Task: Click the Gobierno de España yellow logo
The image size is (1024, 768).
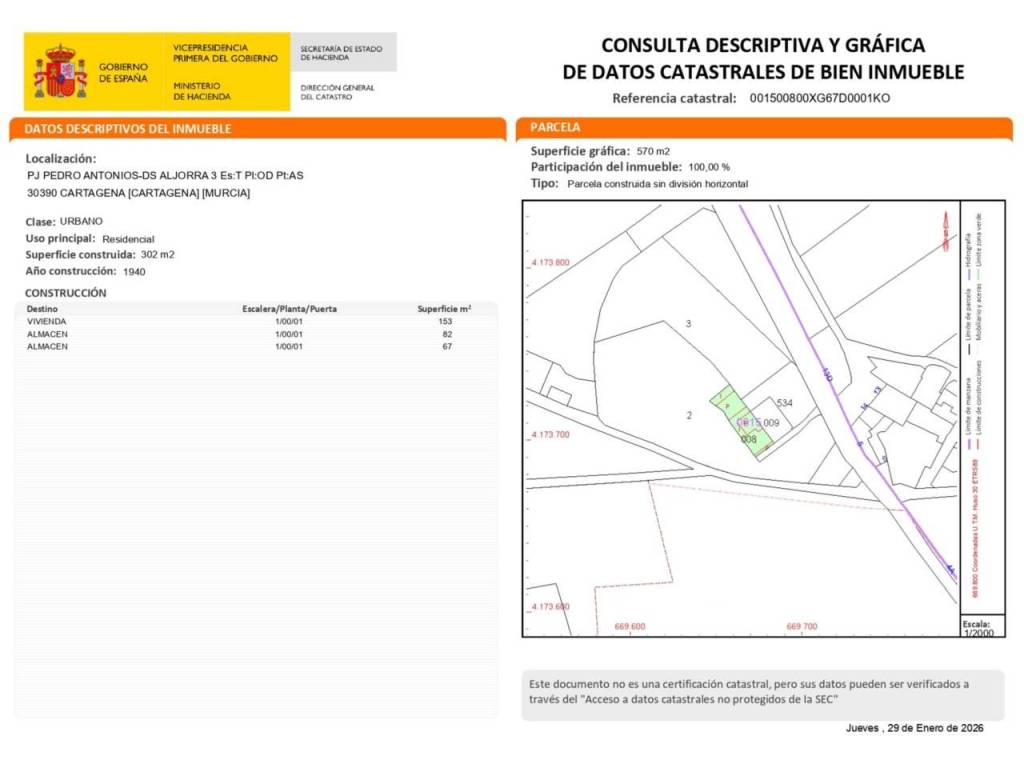Action: point(93,72)
